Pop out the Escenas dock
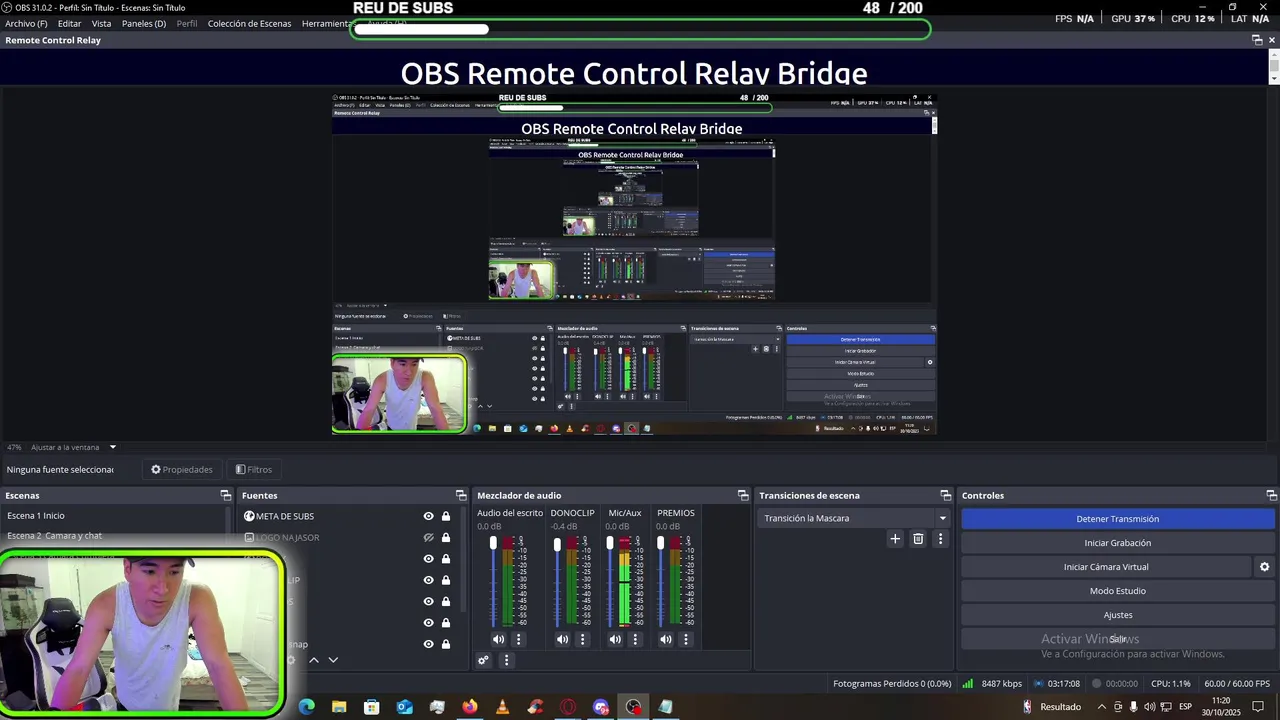This screenshot has width=1280, height=720. (225, 495)
